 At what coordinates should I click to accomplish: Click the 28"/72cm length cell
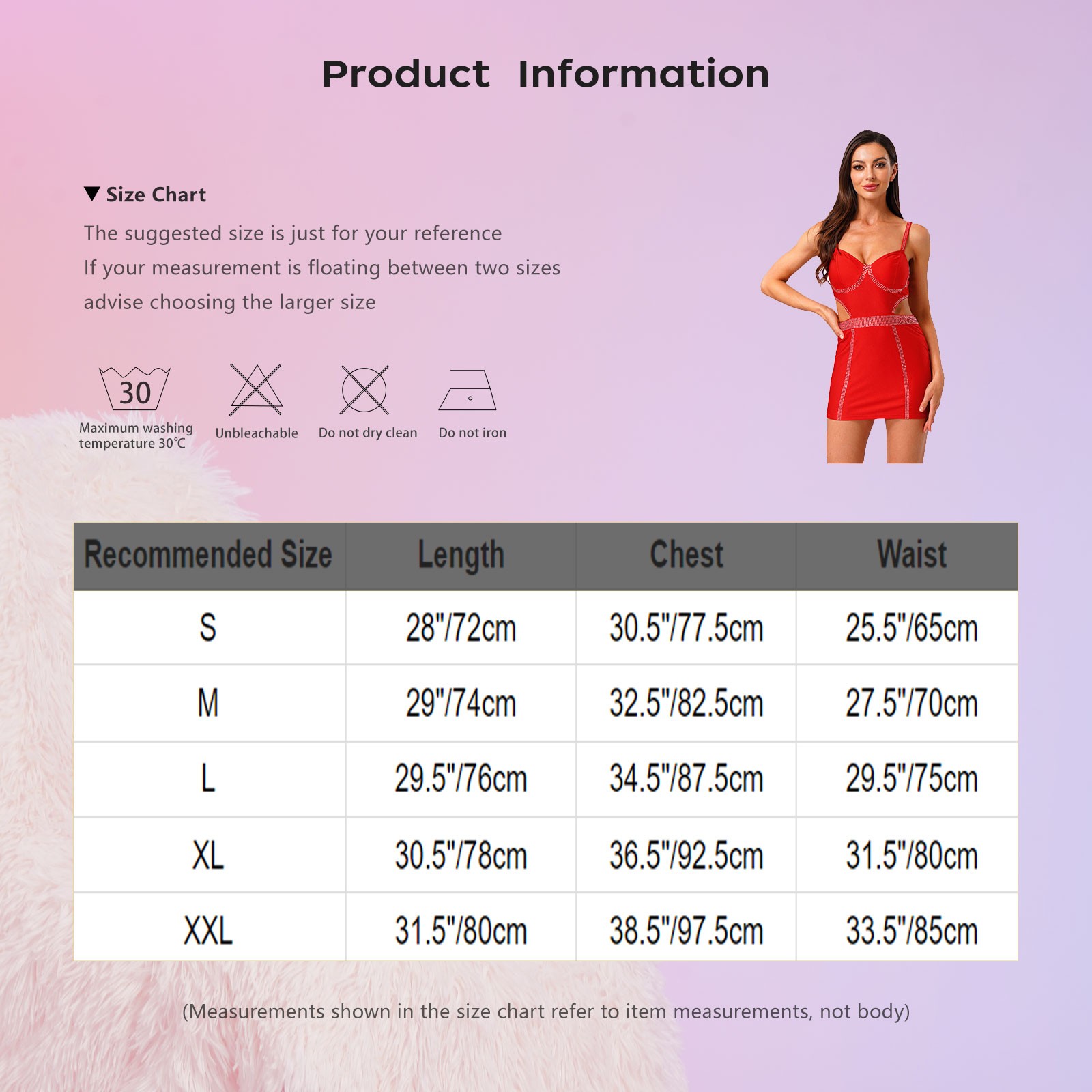[x=461, y=627]
